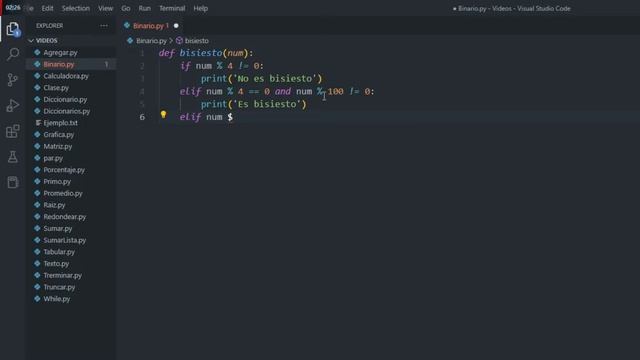This screenshot has width=640, height=360.
Task: Open the Edit menu
Action: click(47, 8)
